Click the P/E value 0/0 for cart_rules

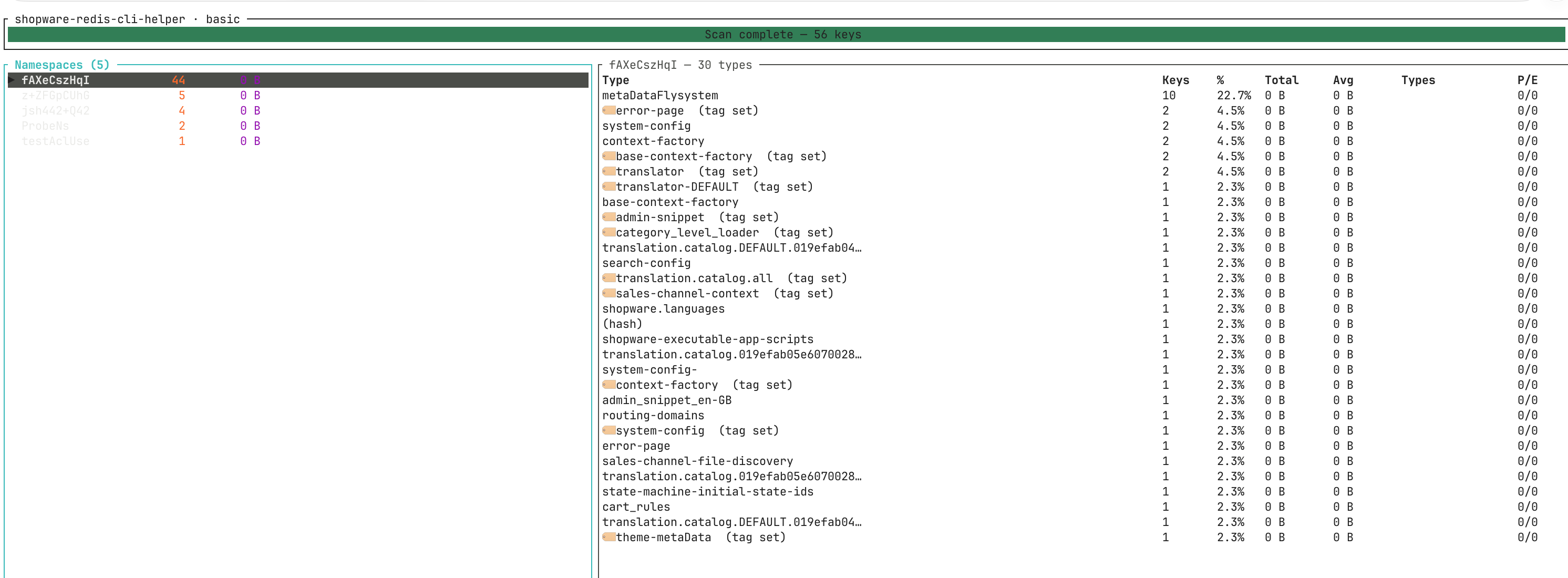[1527, 506]
